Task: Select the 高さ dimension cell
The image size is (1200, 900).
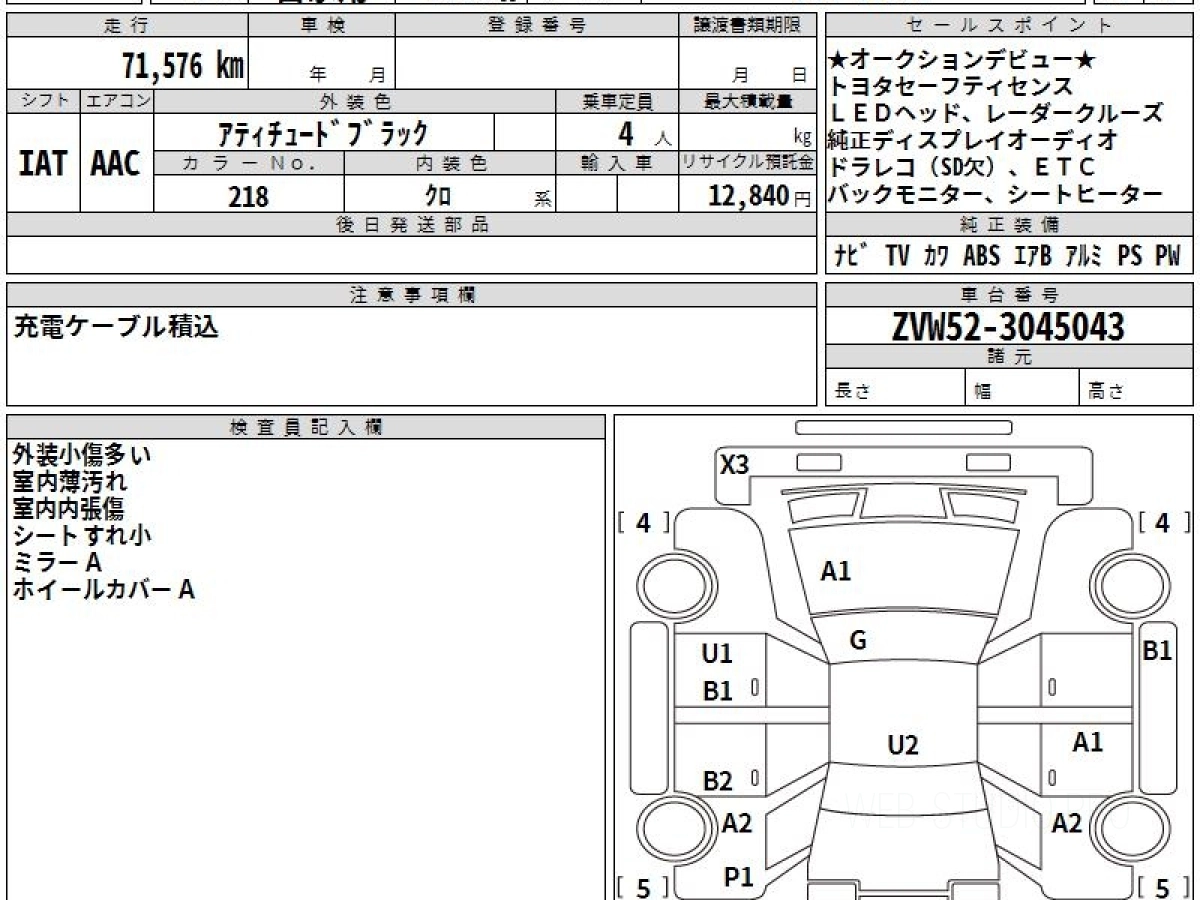Action: [1136, 389]
